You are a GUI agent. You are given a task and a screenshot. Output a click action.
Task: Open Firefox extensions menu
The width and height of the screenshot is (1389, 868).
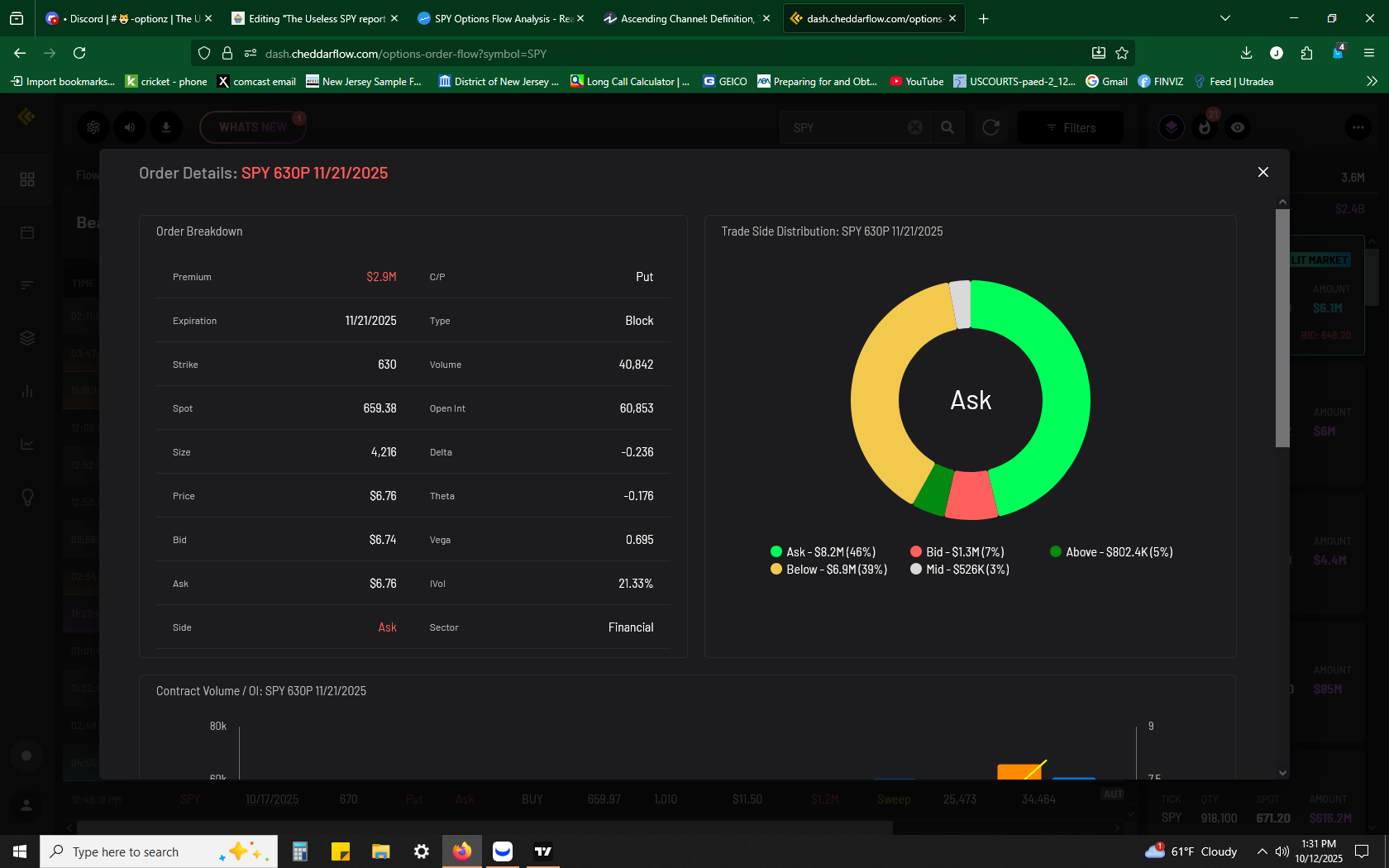1306,53
